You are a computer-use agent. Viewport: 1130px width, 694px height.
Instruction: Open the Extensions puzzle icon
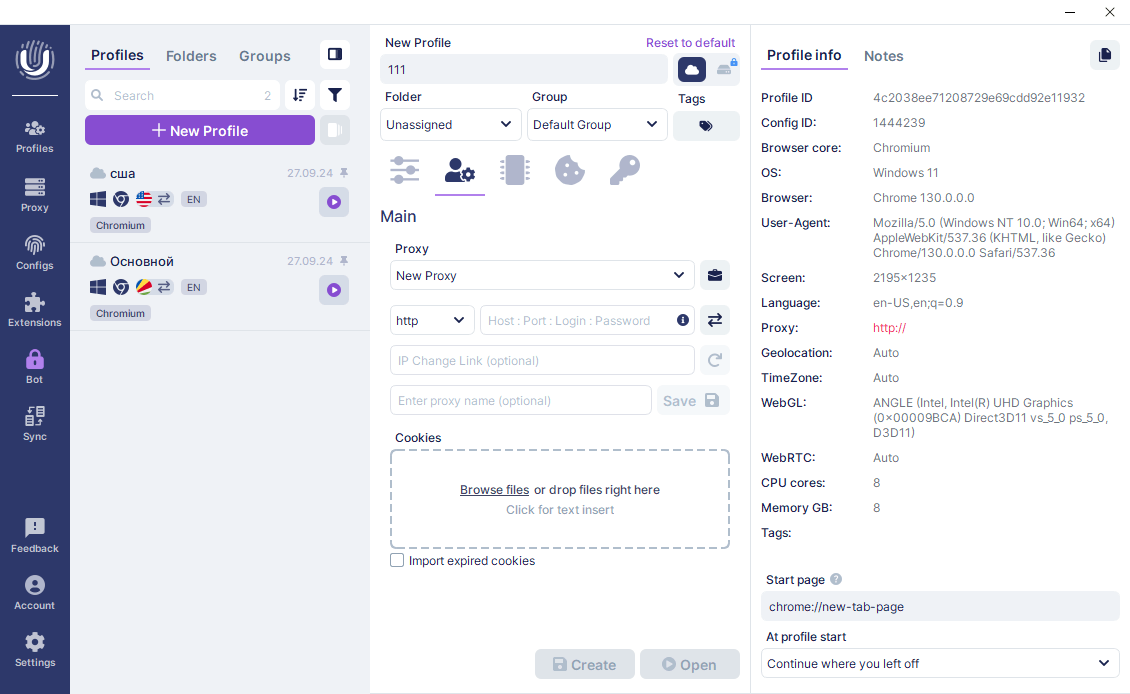[35, 309]
